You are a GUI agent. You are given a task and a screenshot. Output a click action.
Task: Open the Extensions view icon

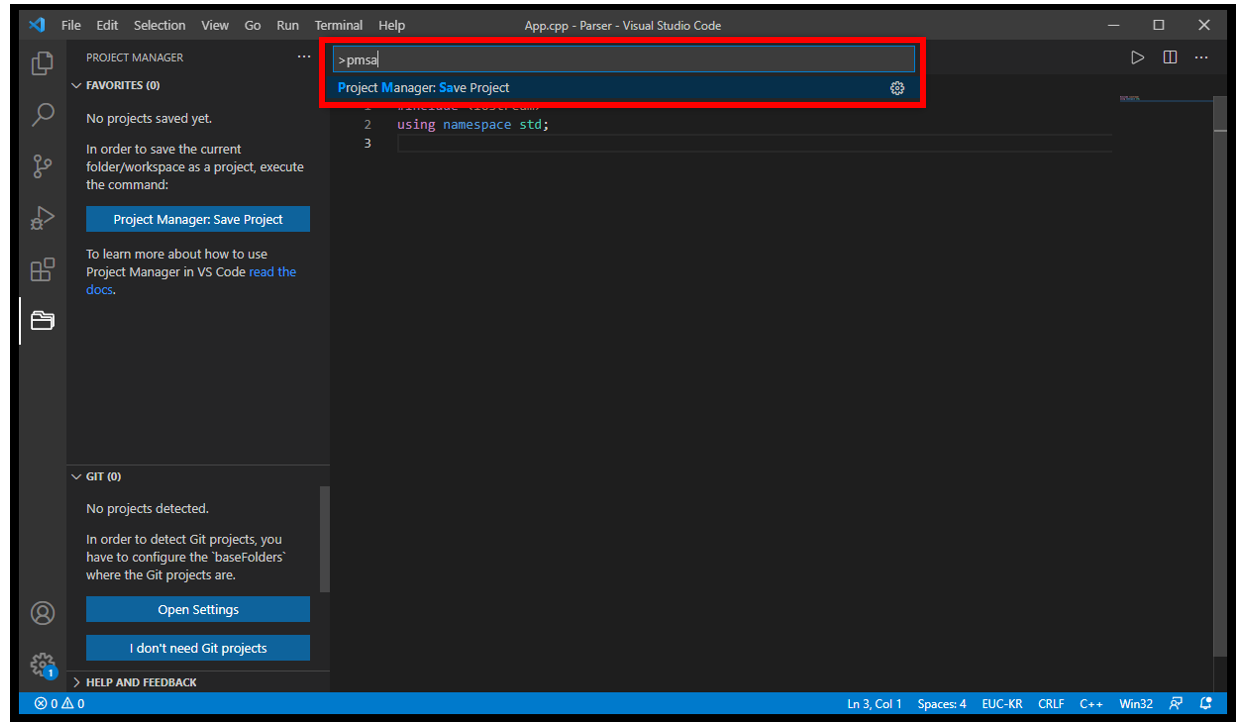[42, 269]
